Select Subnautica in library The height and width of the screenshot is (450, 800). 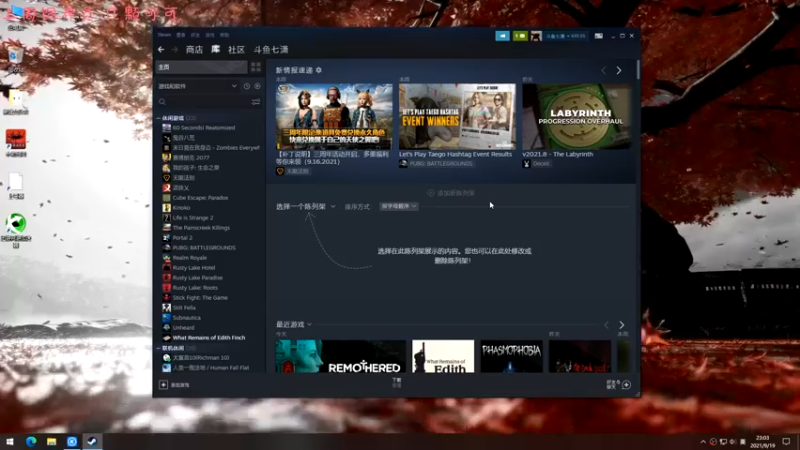point(187,318)
